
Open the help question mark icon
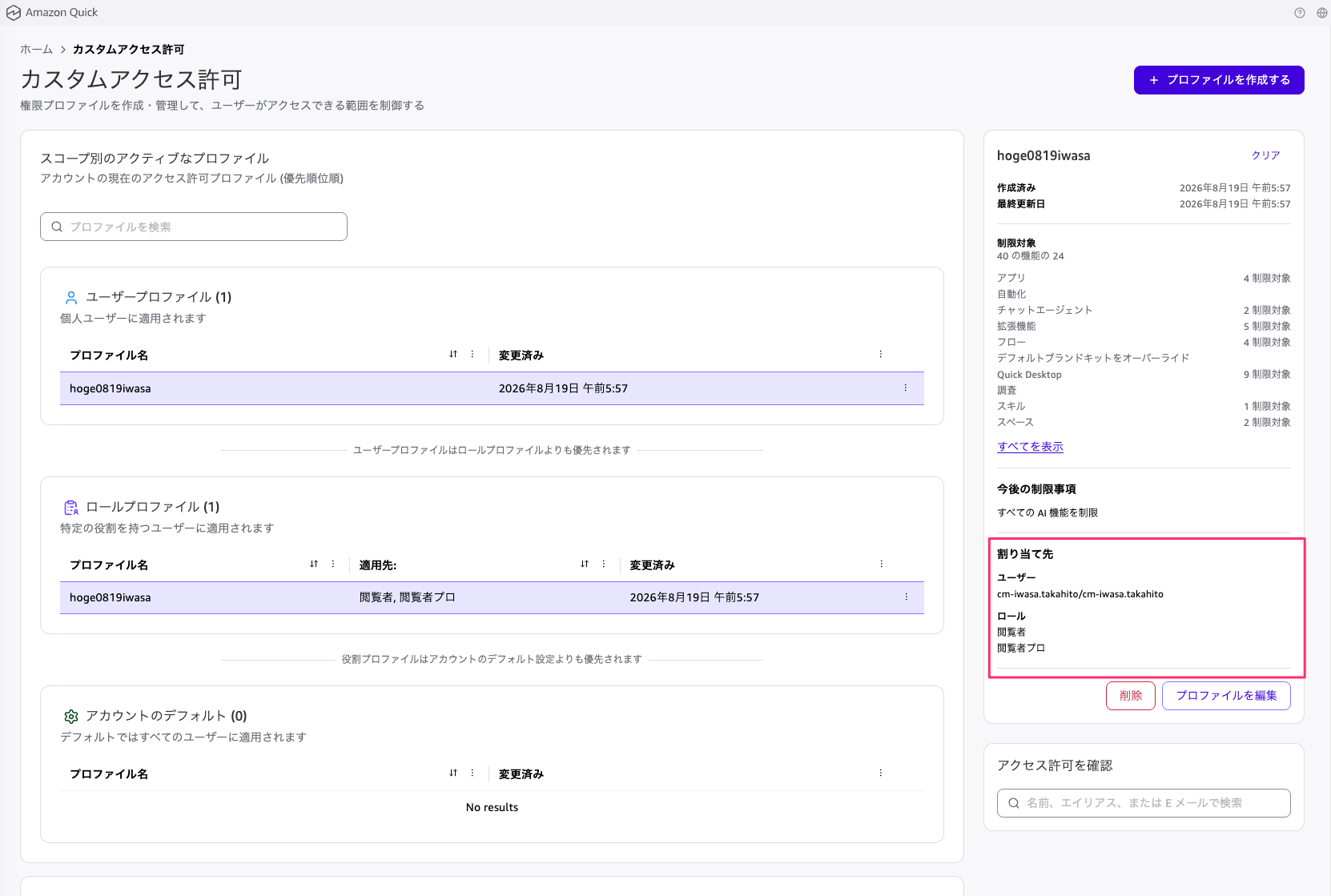point(1300,13)
